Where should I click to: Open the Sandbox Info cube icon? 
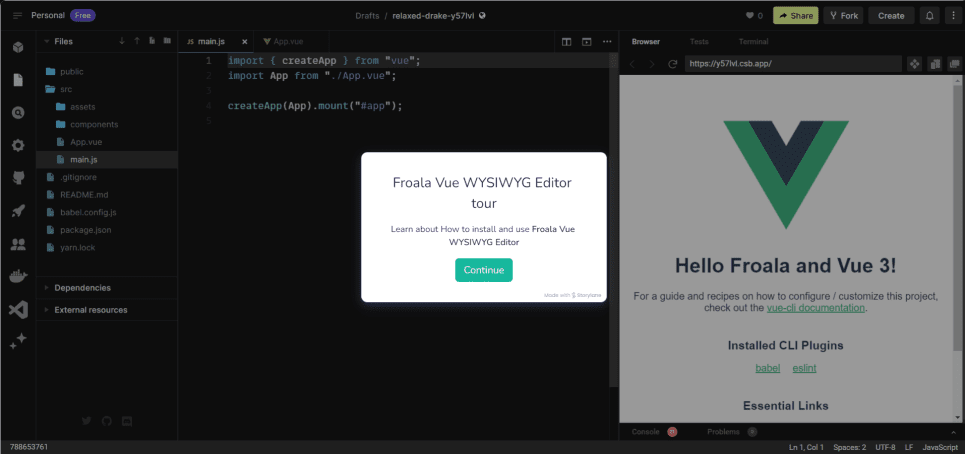(x=18, y=47)
